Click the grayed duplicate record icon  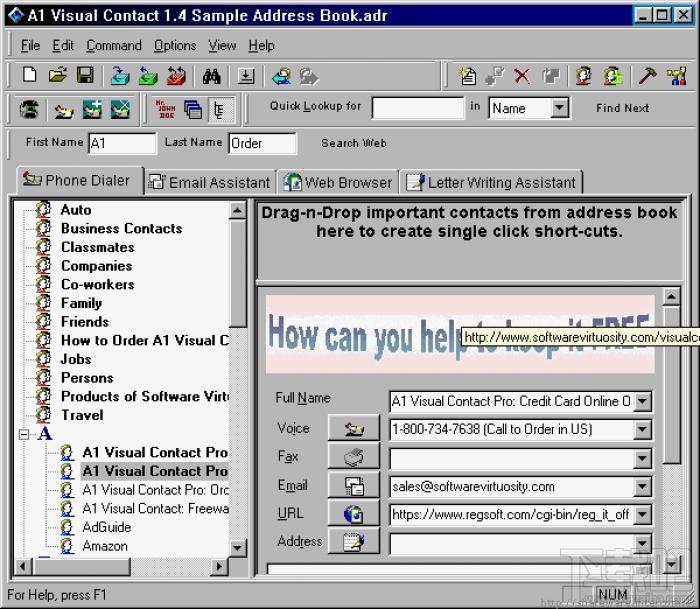click(x=550, y=76)
